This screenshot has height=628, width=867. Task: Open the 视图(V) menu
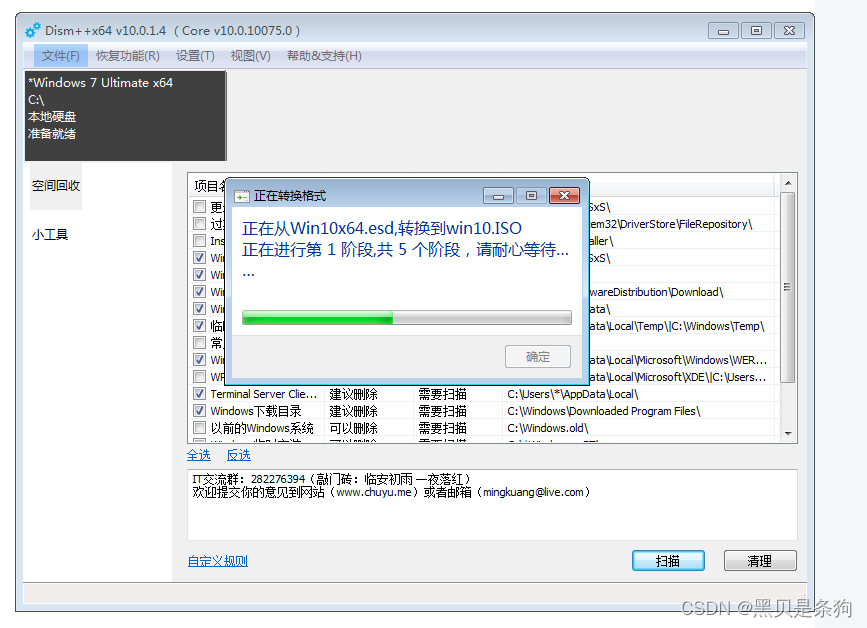point(250,56)
